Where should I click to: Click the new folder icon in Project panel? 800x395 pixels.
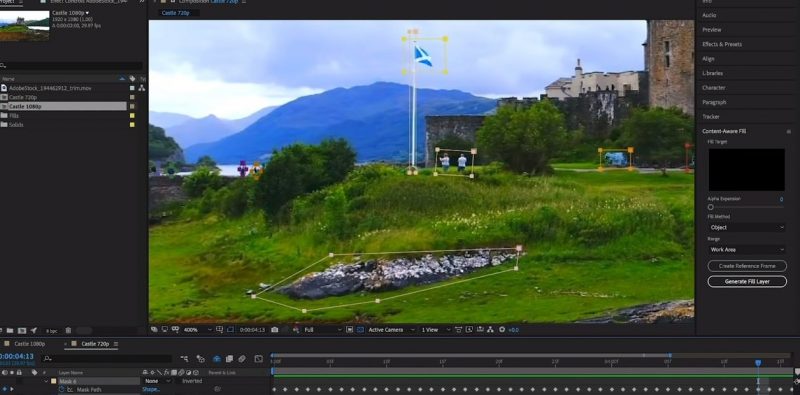10,331
